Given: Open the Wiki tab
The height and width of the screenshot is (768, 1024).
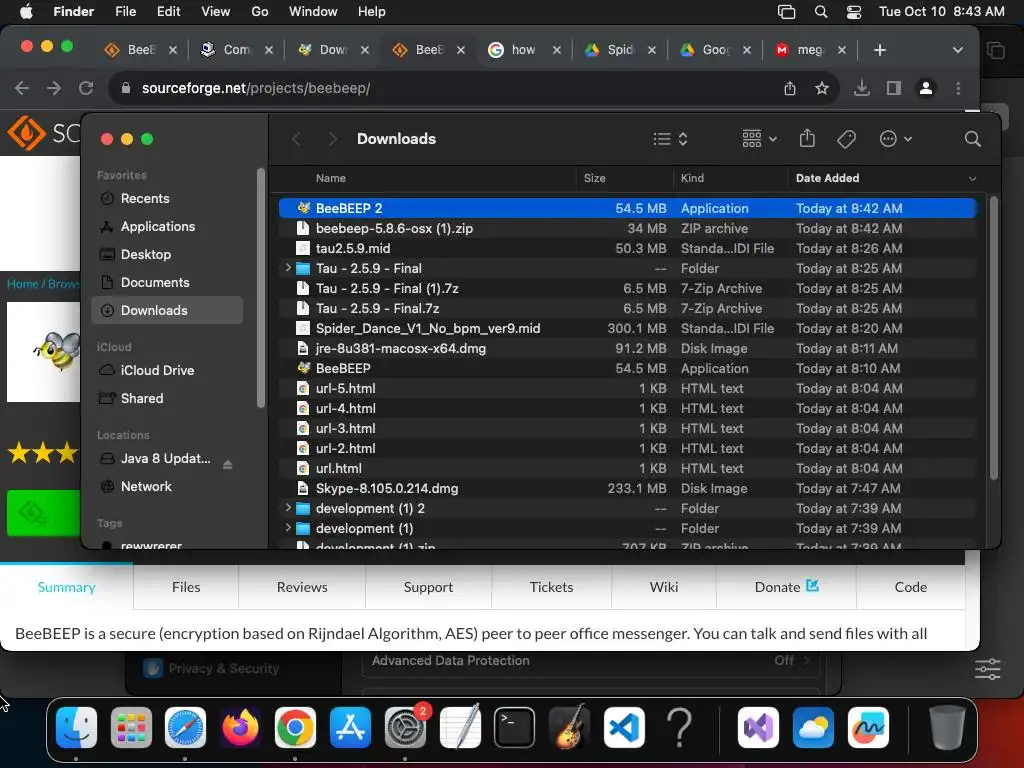Looking at the screenshot, I should [x=664, y=587].
